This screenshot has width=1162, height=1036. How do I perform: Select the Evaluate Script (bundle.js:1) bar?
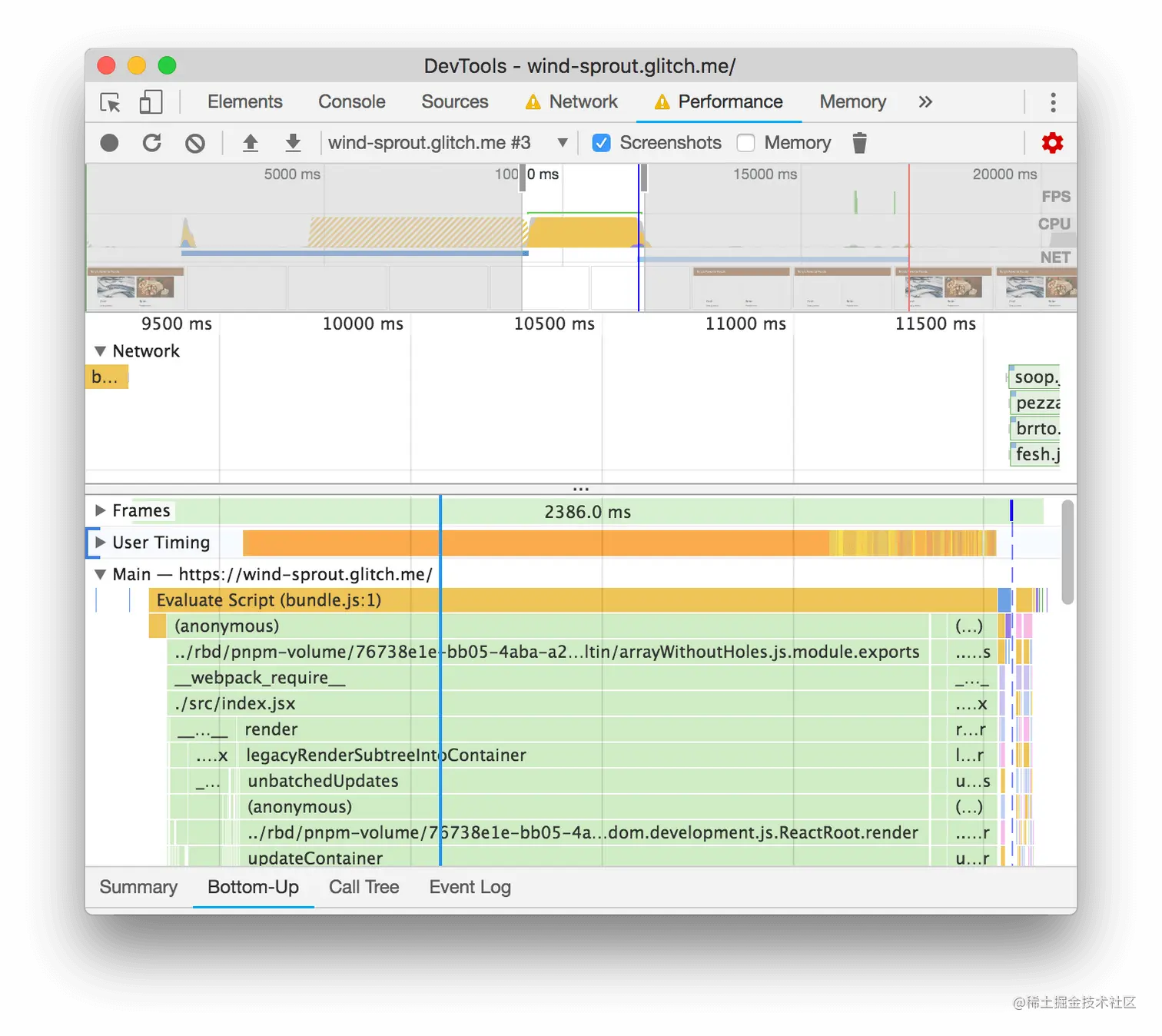click(x=573, y=600)
